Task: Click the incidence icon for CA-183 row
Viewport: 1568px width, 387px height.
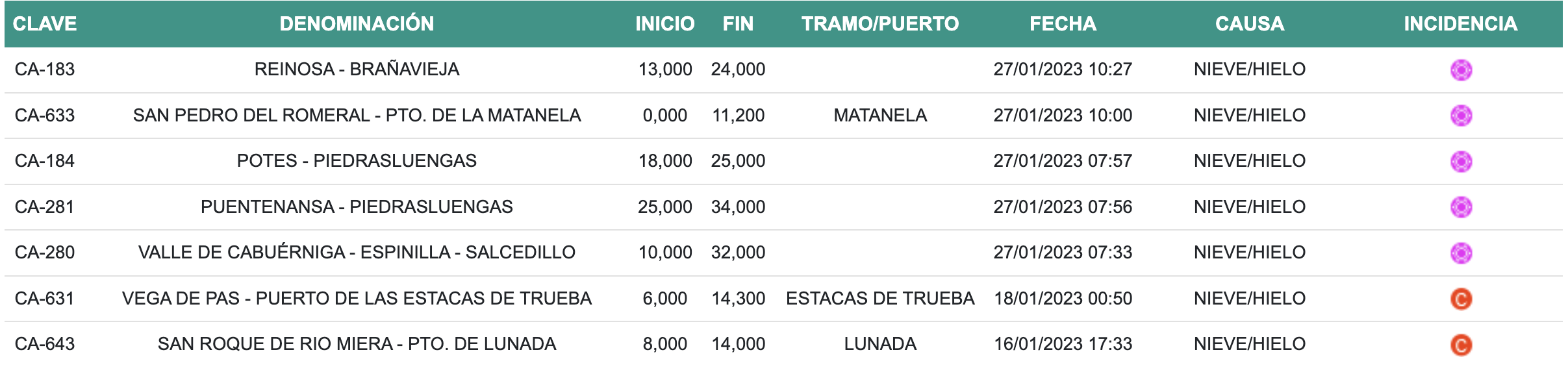Action: [1461, 69]
